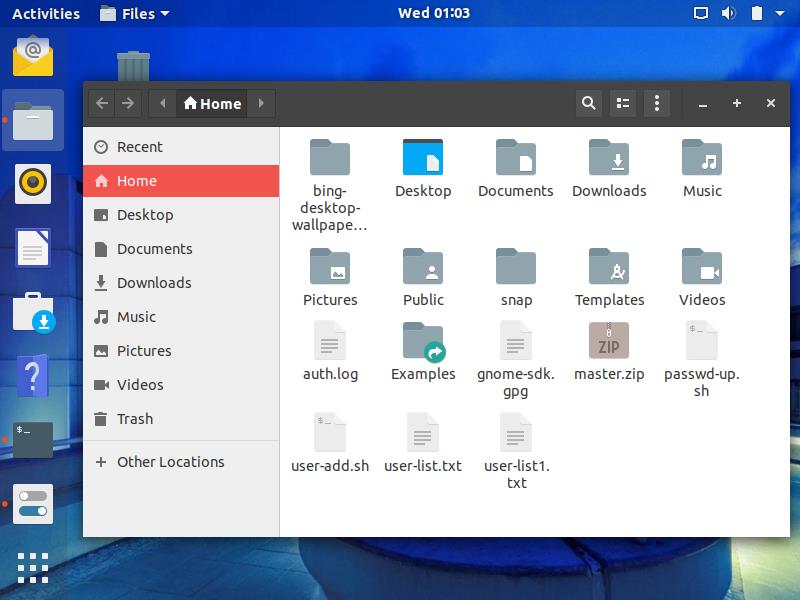Minimize the Files window
The height and width of the screenshot is (600, 800).
click(x=703, y=104)
